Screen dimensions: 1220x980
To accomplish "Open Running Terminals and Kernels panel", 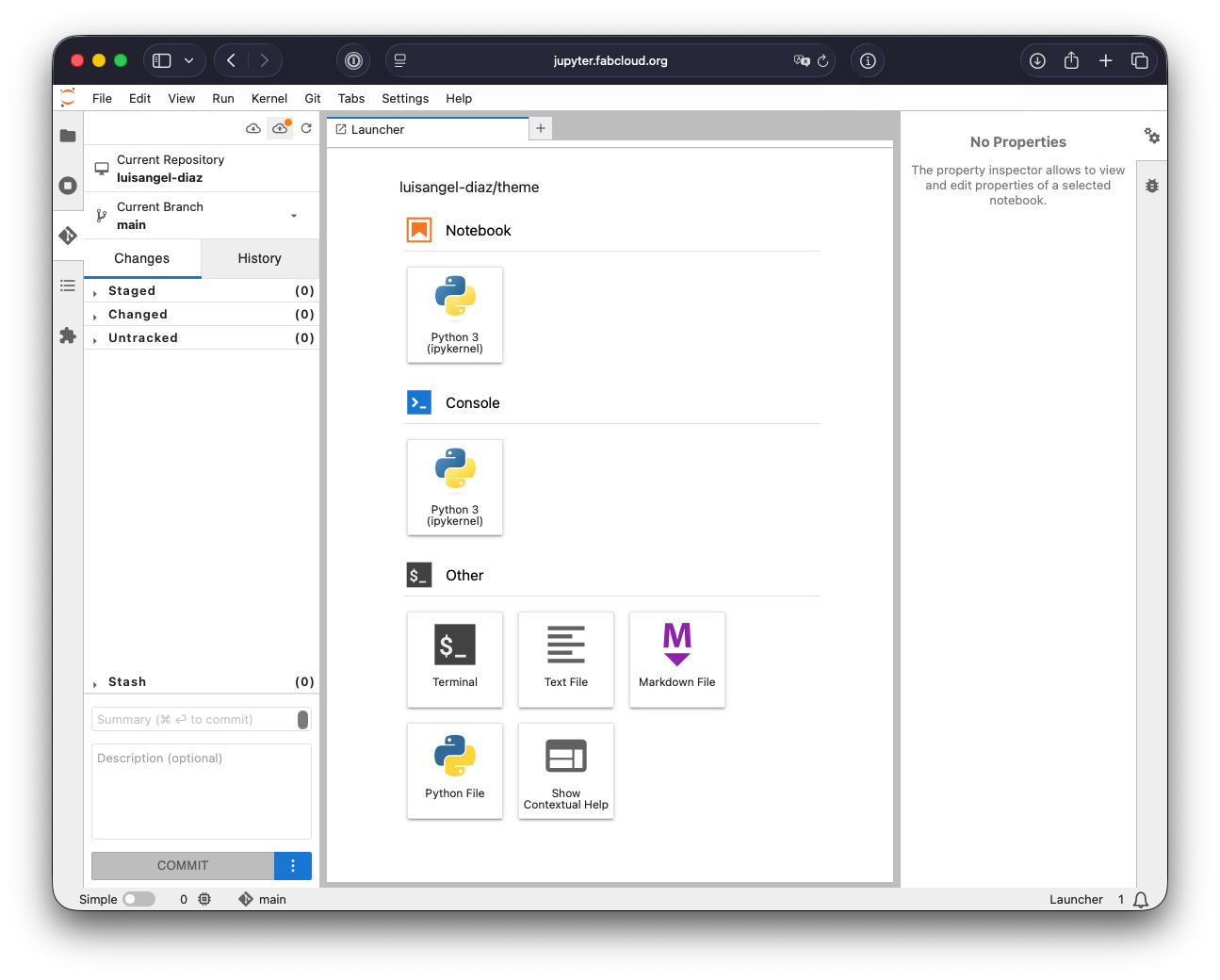I will click(x=68, y=186).
